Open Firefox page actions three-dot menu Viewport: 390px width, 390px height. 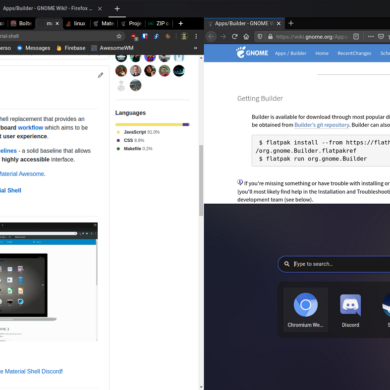pos(371,36)
